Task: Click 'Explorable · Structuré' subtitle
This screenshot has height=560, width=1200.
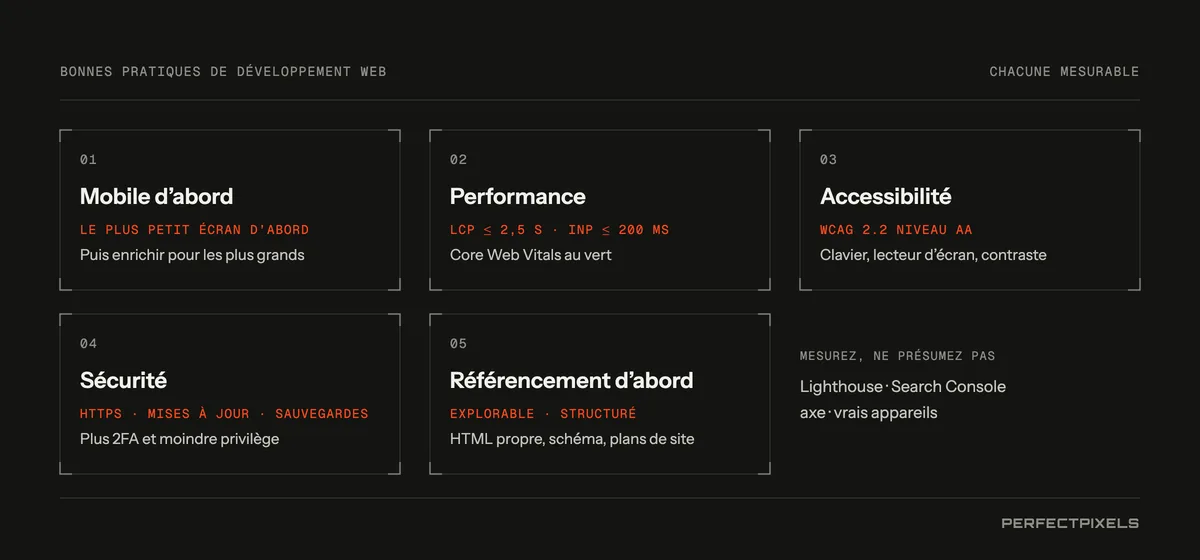Action: 543,414
